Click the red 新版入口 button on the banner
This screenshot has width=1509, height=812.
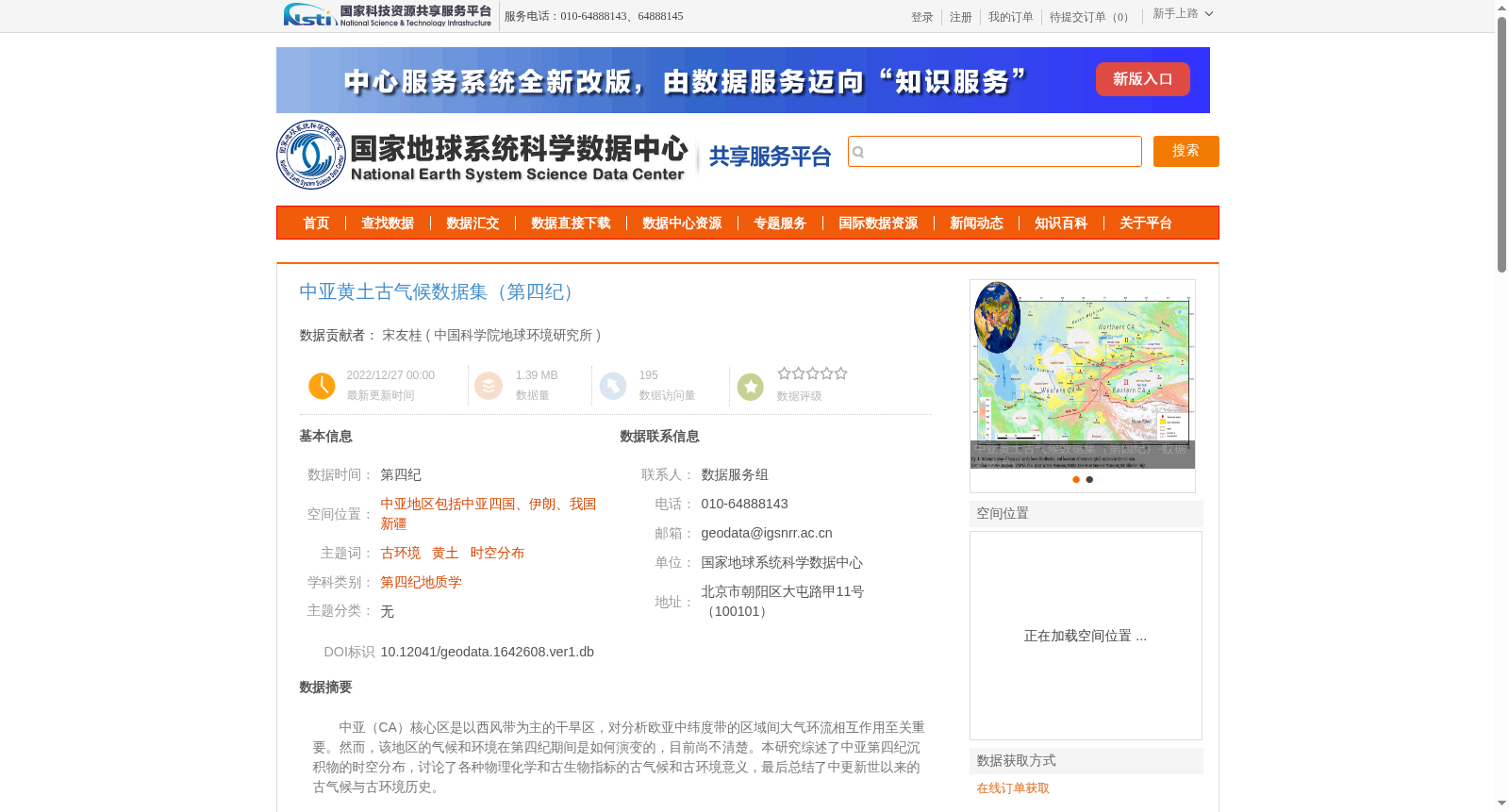click(1142, 79)
